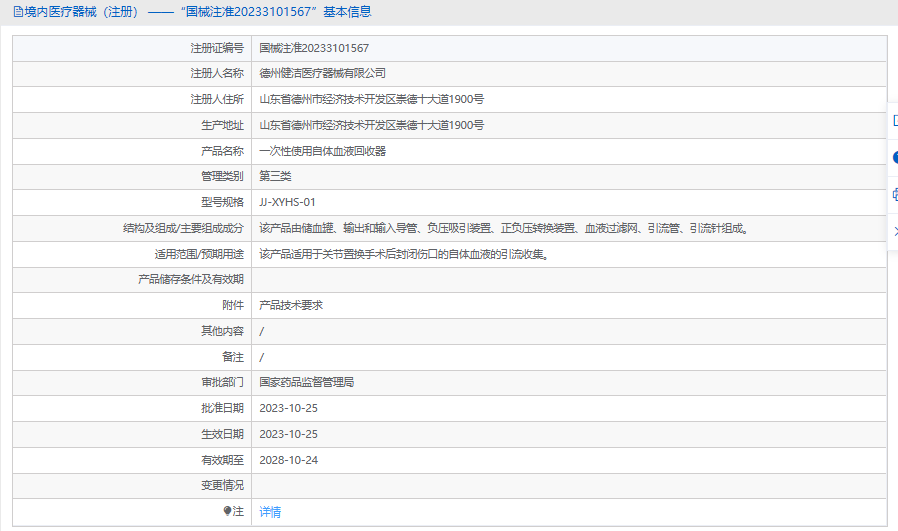The image size is (898, 531).
Task: Click the 审批部门 row label
Action: [222, 382]
